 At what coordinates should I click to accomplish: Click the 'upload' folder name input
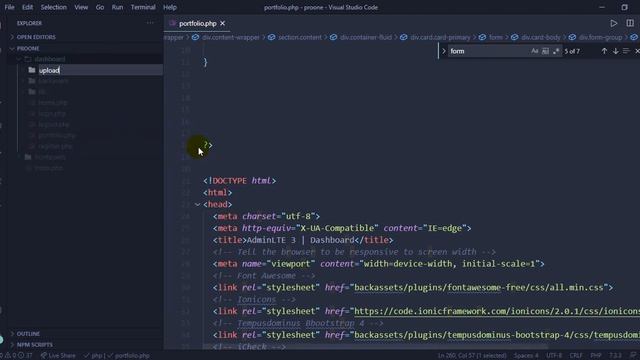[x=100, y=70]
